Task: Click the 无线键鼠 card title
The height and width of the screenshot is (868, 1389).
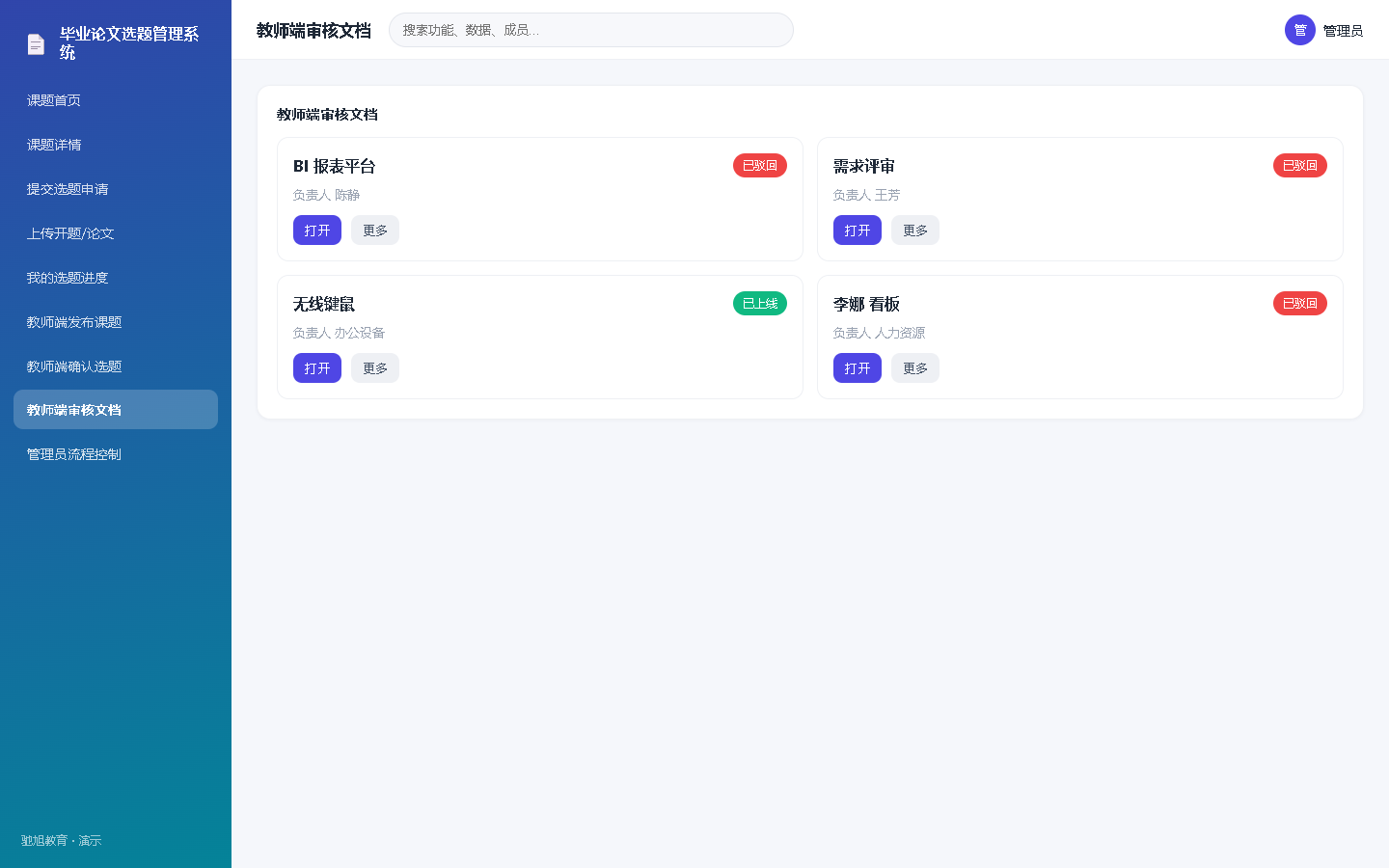Action: (324, 304)
